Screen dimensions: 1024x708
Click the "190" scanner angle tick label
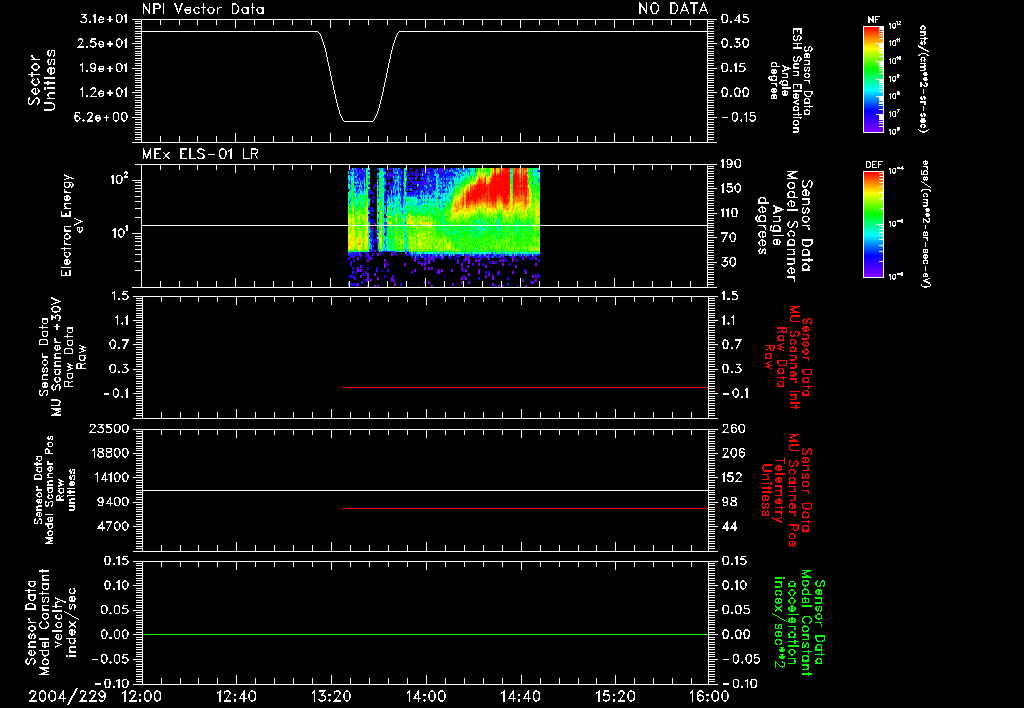(x=731, y=164)
